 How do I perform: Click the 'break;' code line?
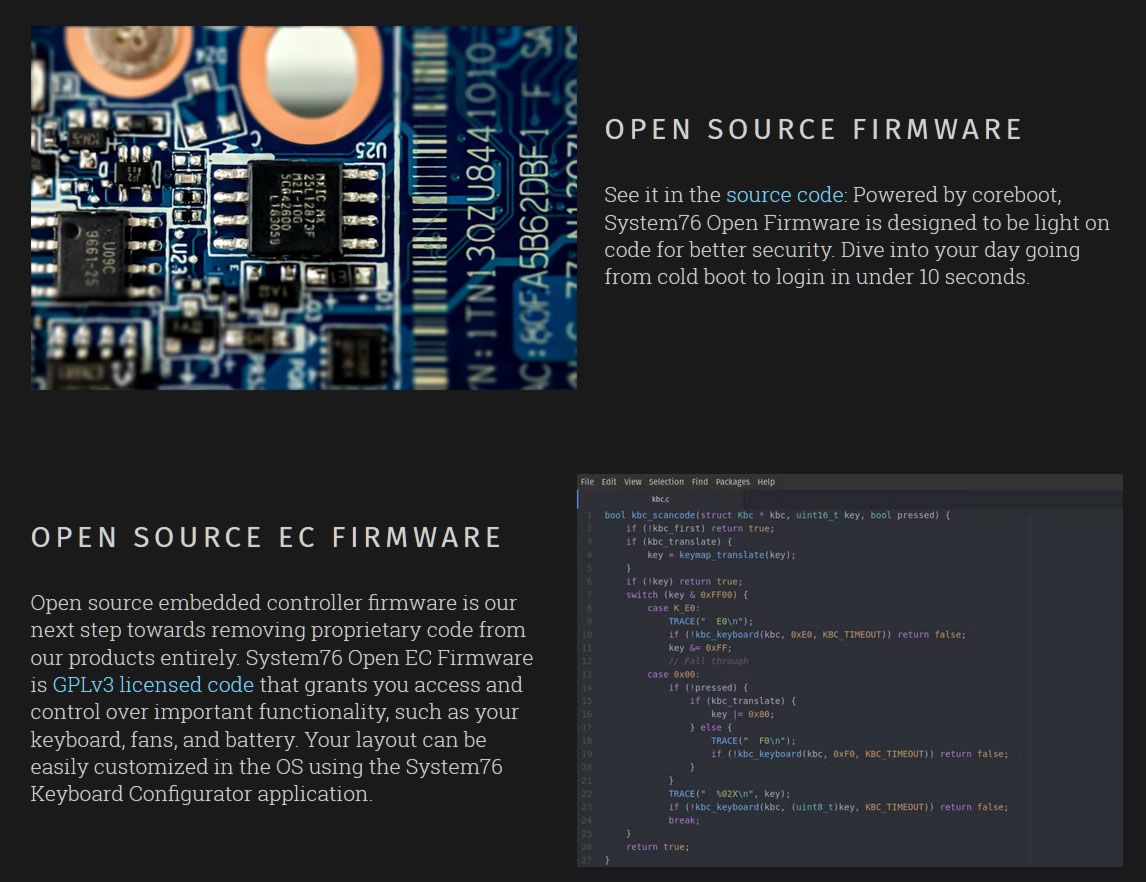pos(684,820)
